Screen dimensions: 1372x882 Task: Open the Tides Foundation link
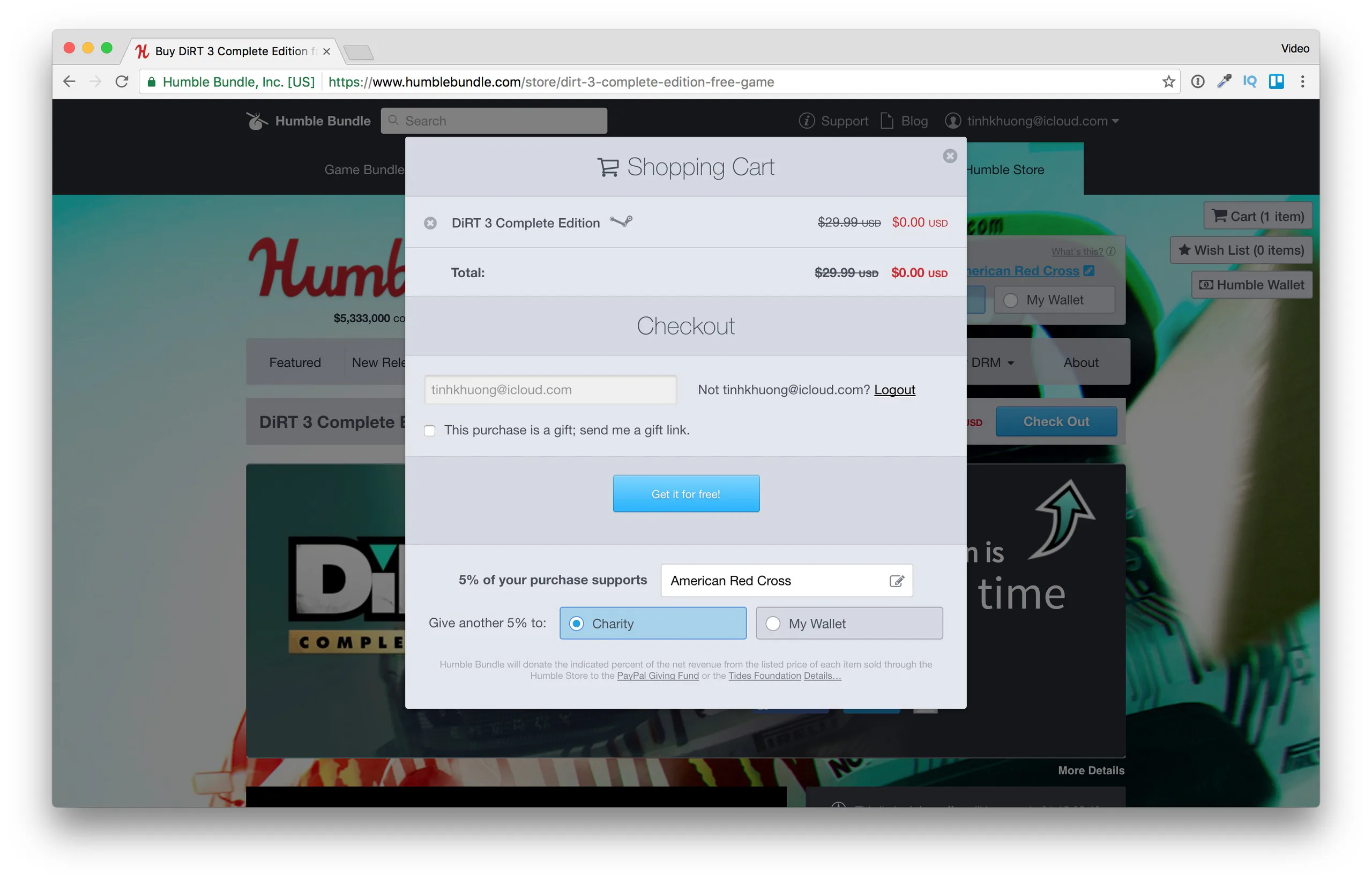764,676
